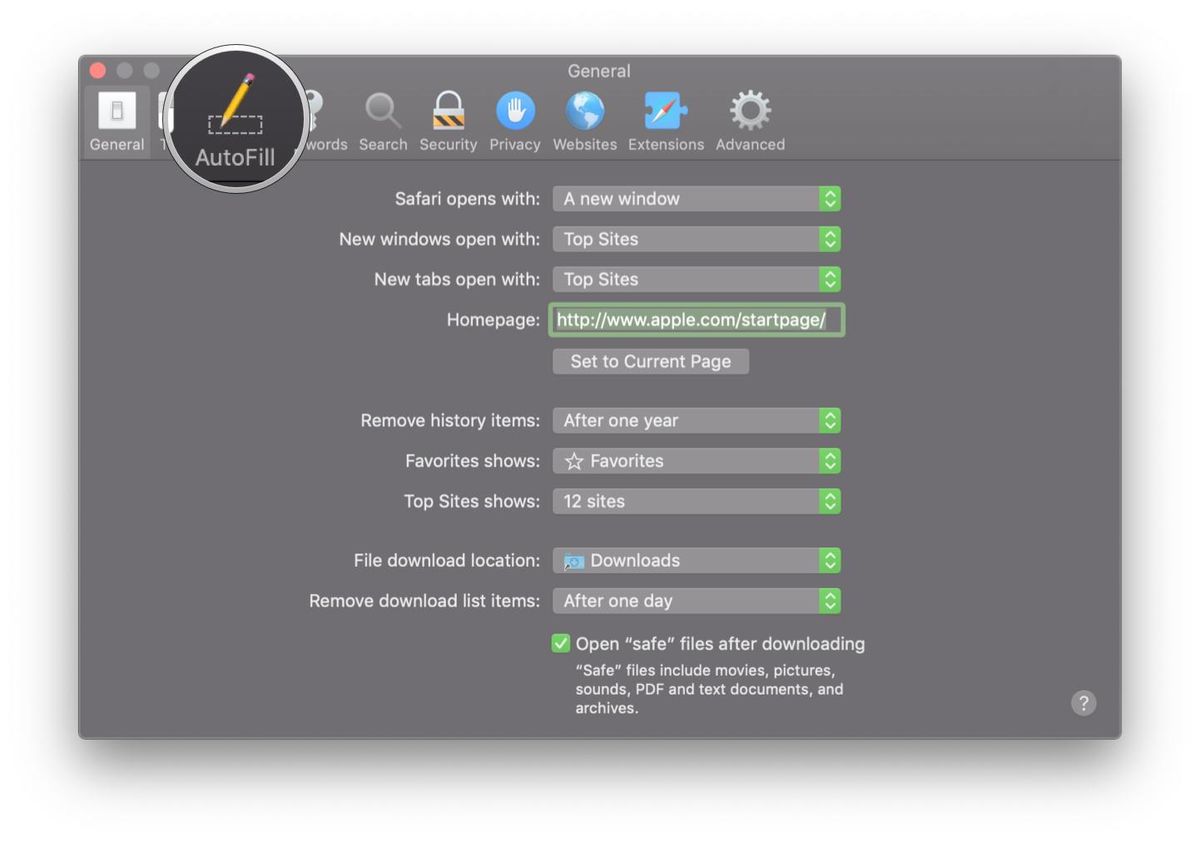Screen dimensions: 1200x842
Task: Enable opening safe files after downloading
Action: (560, 643)
